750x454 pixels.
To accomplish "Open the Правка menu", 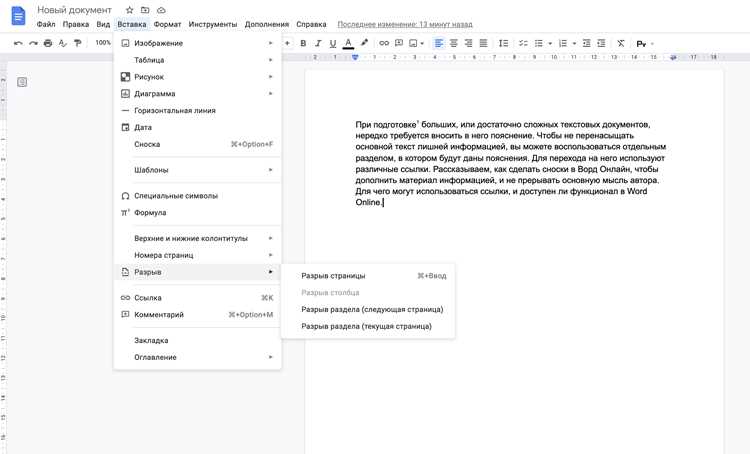I will (x=76, y=24).
